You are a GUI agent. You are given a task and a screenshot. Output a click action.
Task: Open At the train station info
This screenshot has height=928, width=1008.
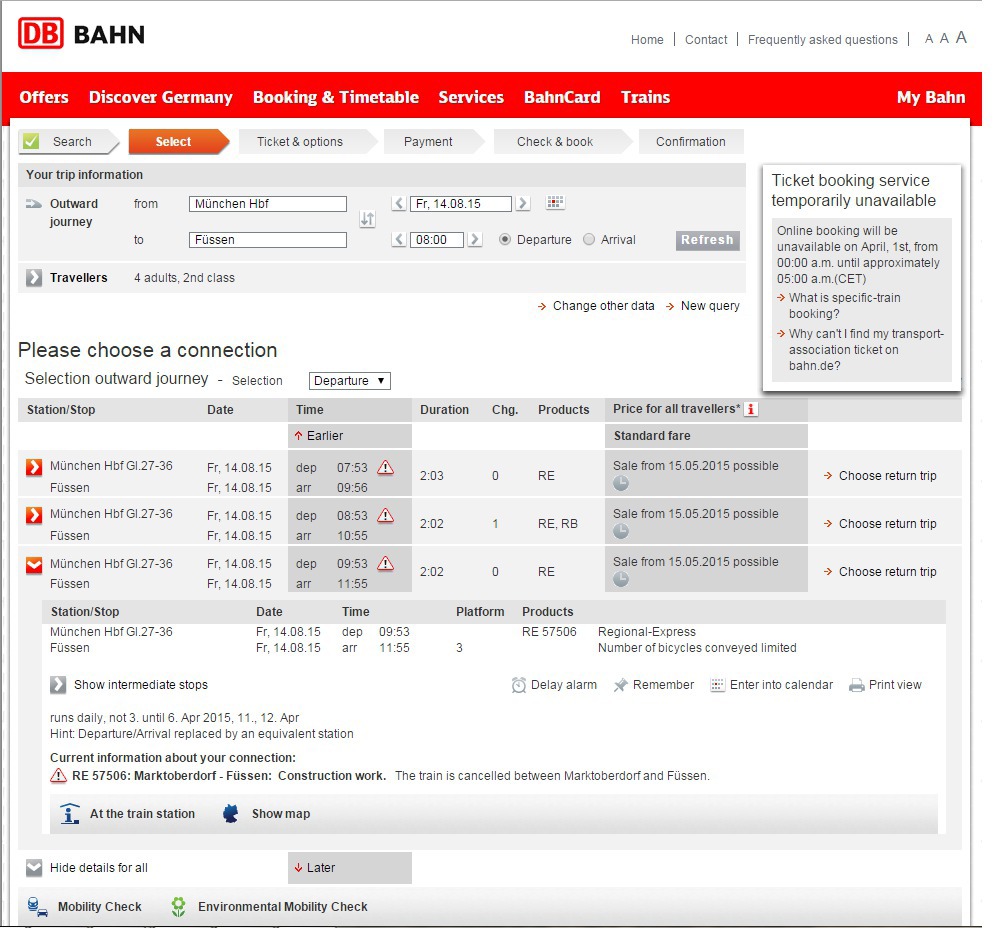[x=127, y=814]
